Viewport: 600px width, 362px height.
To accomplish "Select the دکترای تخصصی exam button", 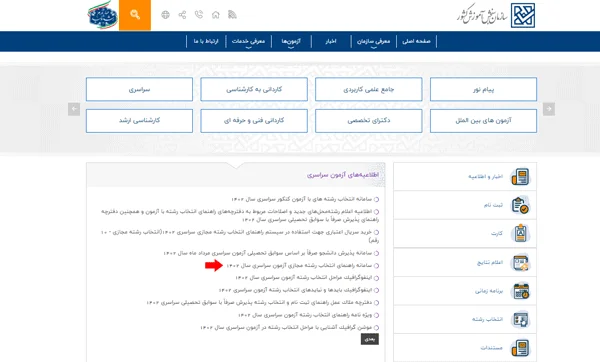I will coord(369,121).
